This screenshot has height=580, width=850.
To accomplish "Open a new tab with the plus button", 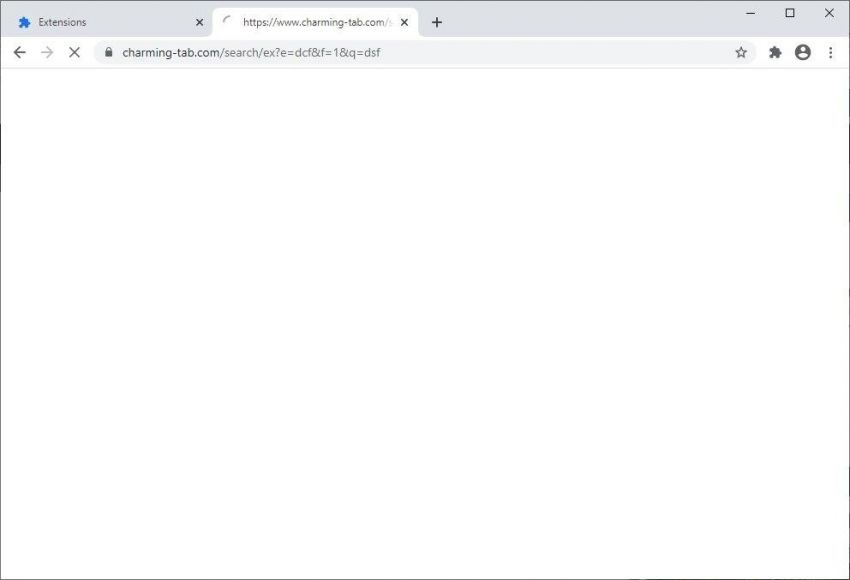I will (x=437, y=21).
